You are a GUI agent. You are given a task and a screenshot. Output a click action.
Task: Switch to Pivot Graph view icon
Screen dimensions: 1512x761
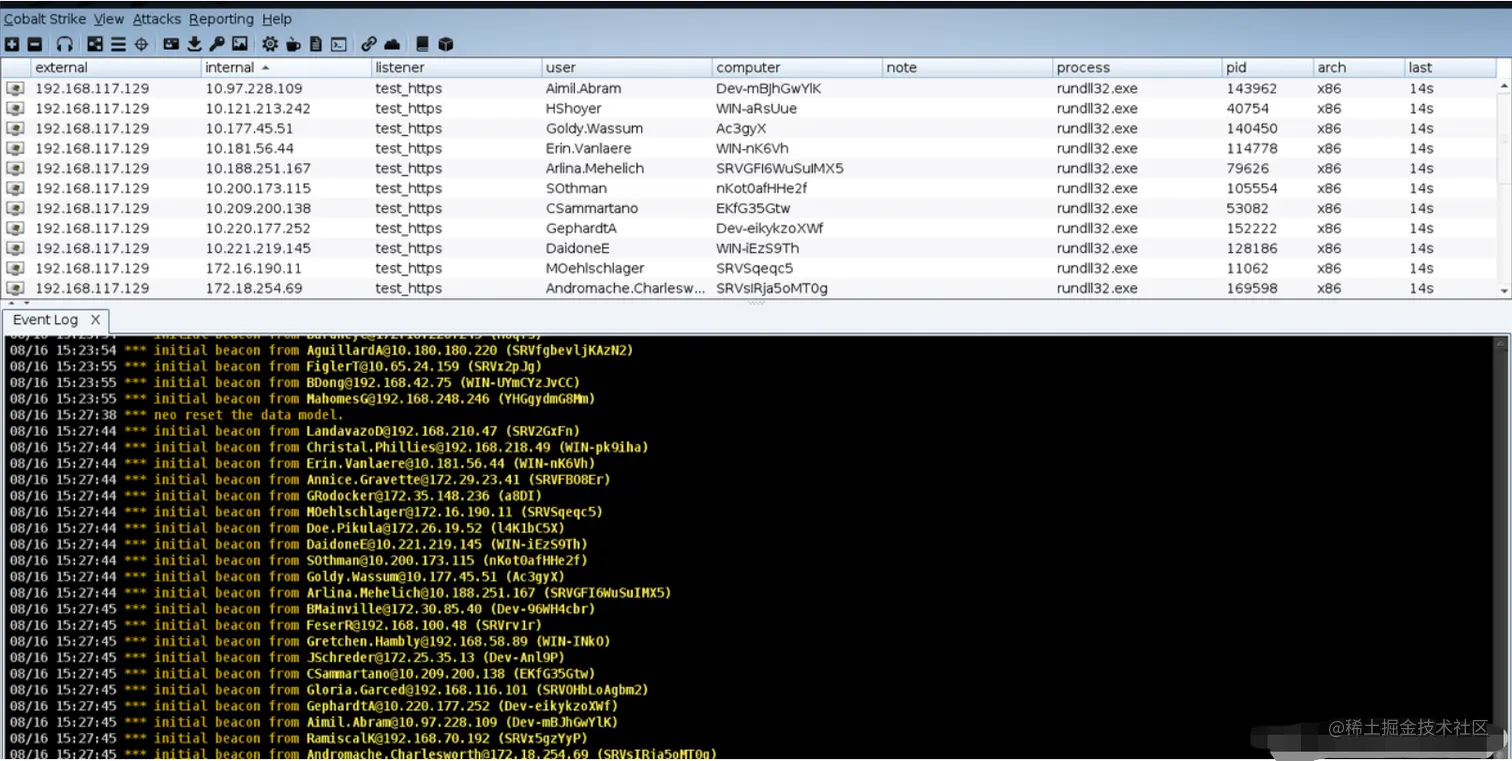click(95, 44)
